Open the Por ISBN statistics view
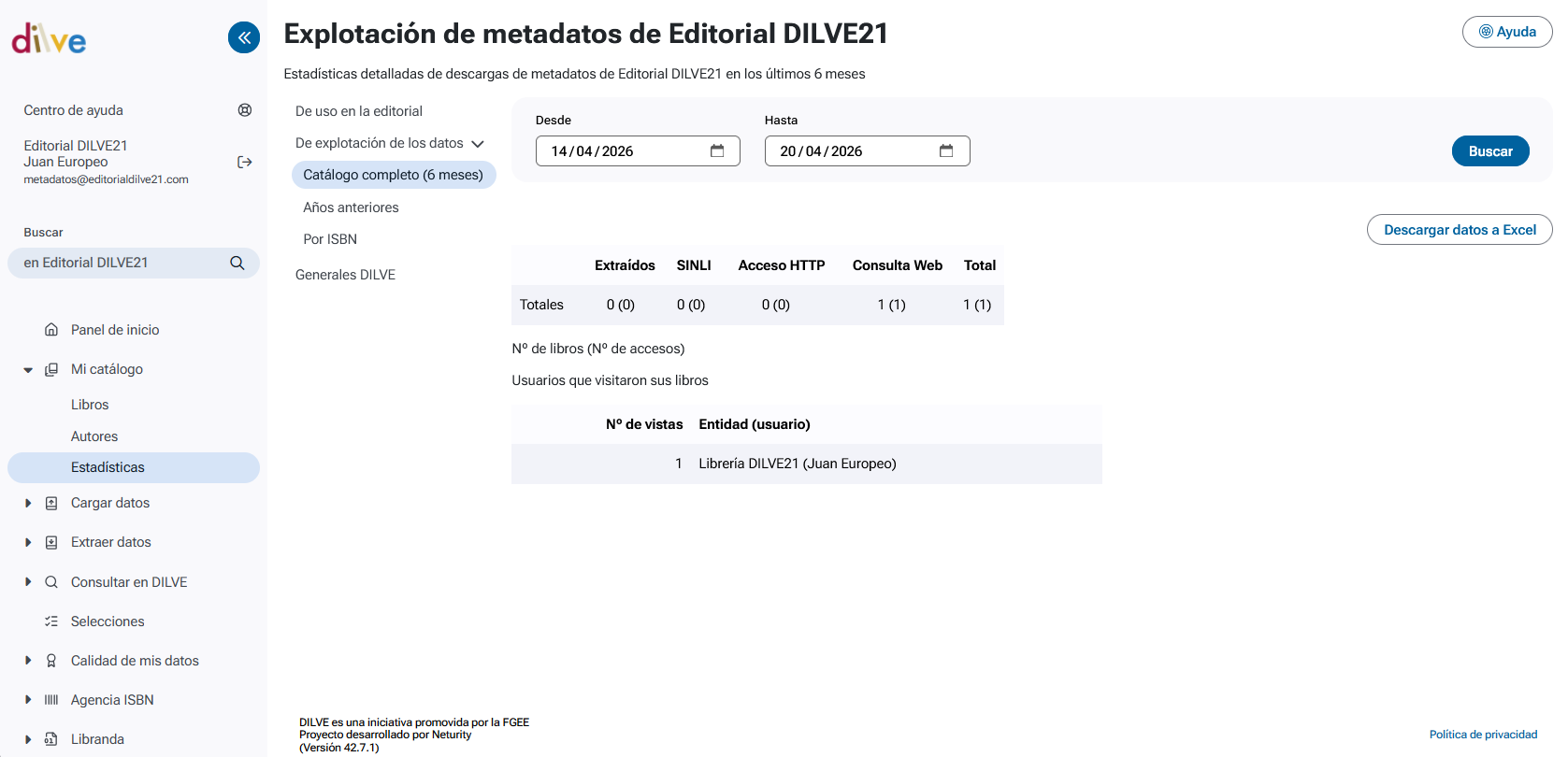Image resolution: width=1568 pixels, height=757 pixels. coord(330,239)
